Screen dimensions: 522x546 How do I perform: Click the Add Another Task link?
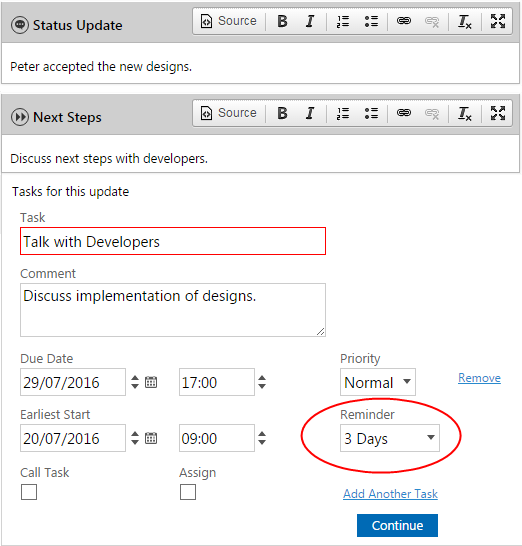(390, 494)
